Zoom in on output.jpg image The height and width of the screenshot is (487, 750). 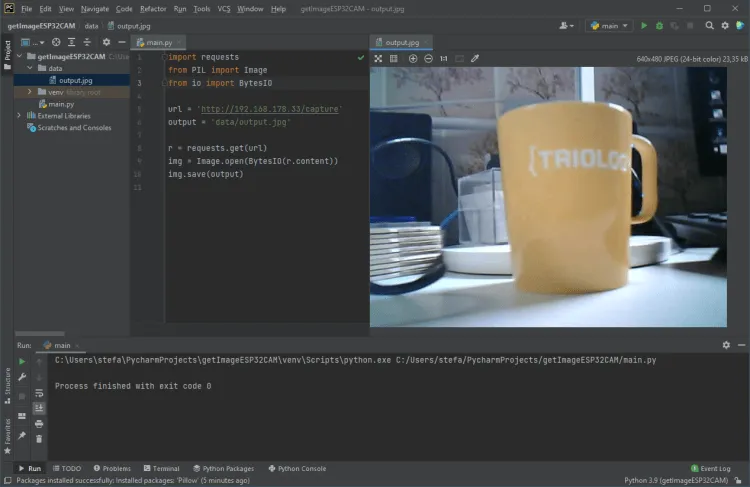pyautogui.click(x=413, y=58)
